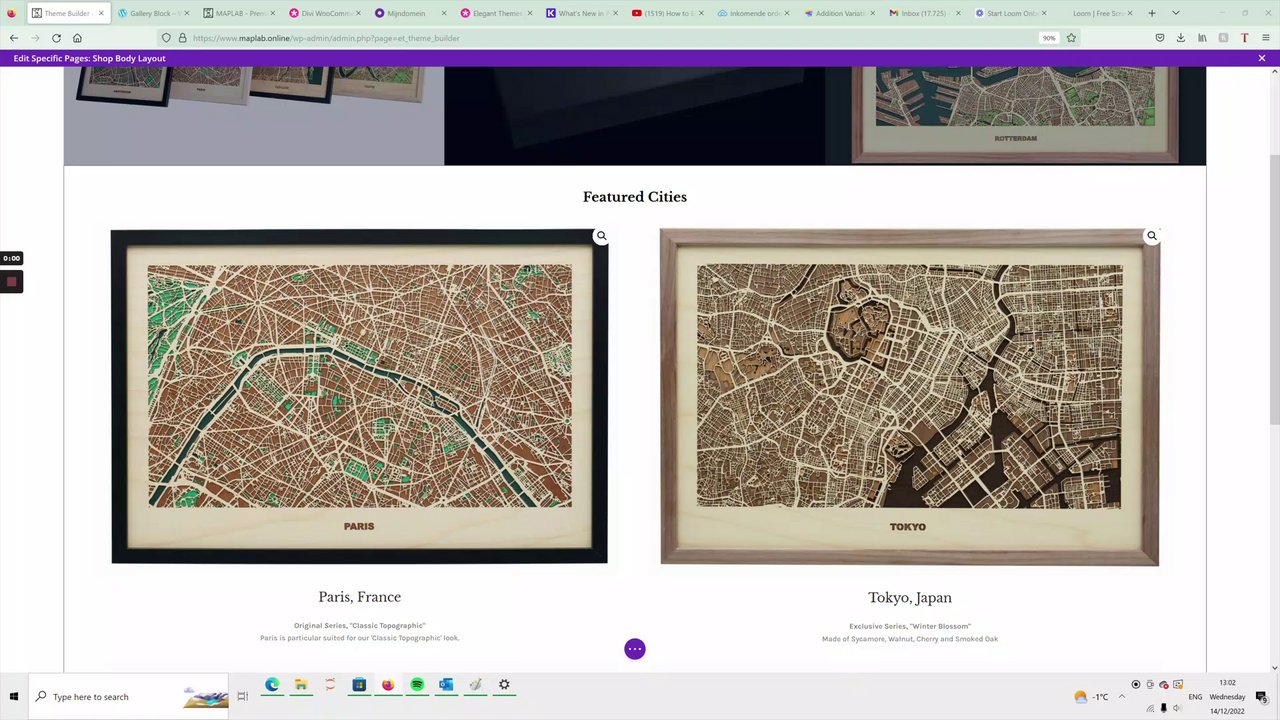The height and width of the screenshot is (720, 1280).
Task: Open the Firefox application menu
Action: 1265,38
